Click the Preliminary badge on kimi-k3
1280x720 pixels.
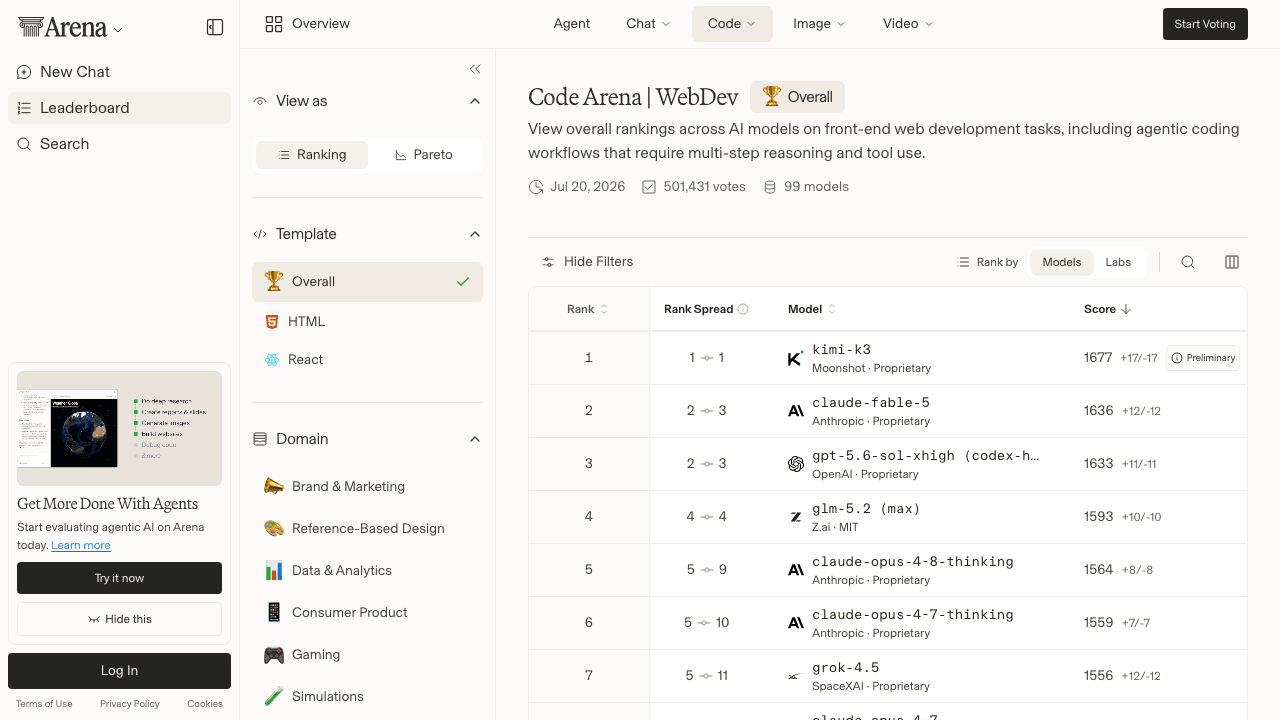click(1203, 358)
